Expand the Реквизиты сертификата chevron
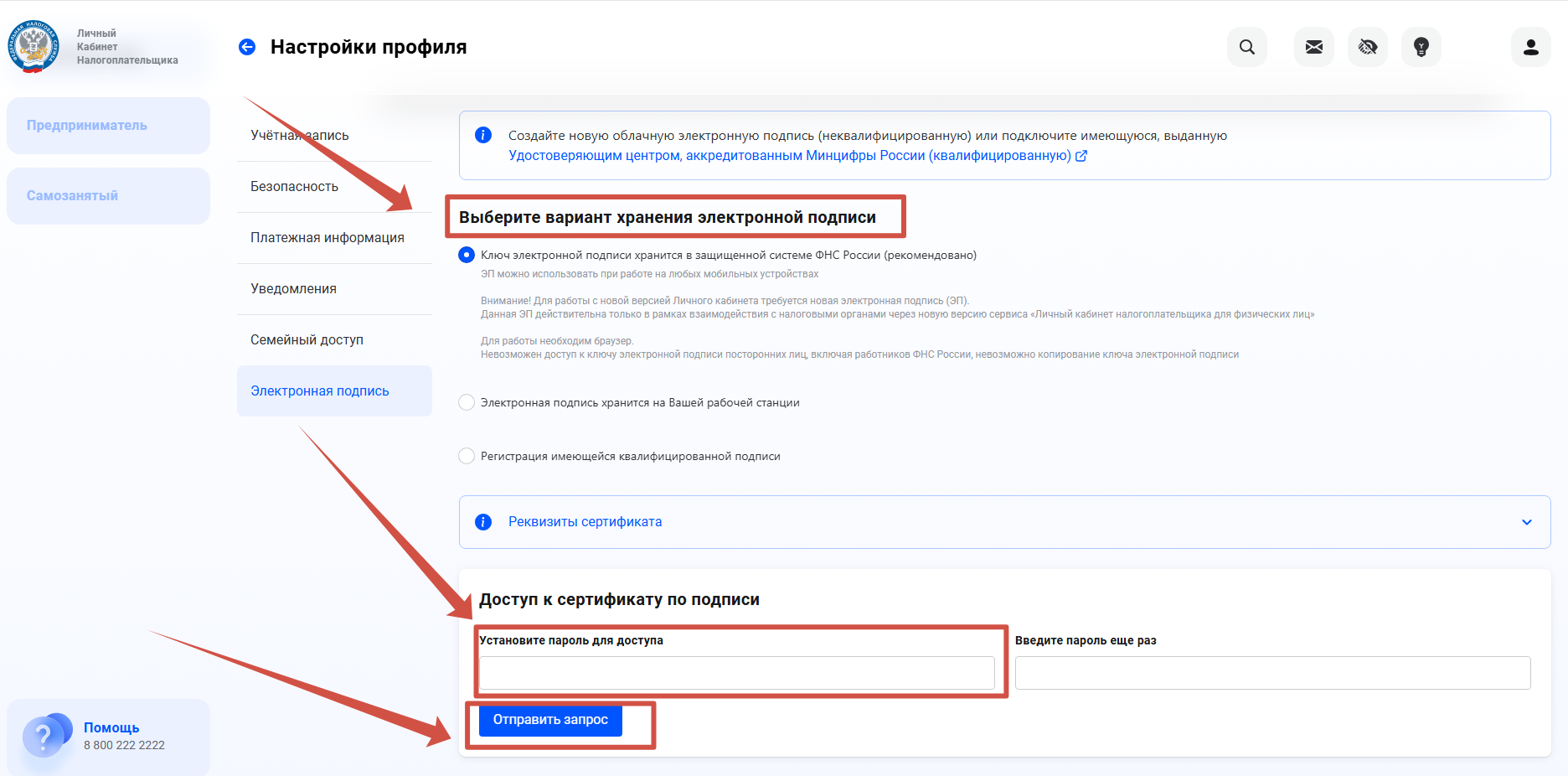This screenshot has width=1568, height=776. click(1526, 522)
